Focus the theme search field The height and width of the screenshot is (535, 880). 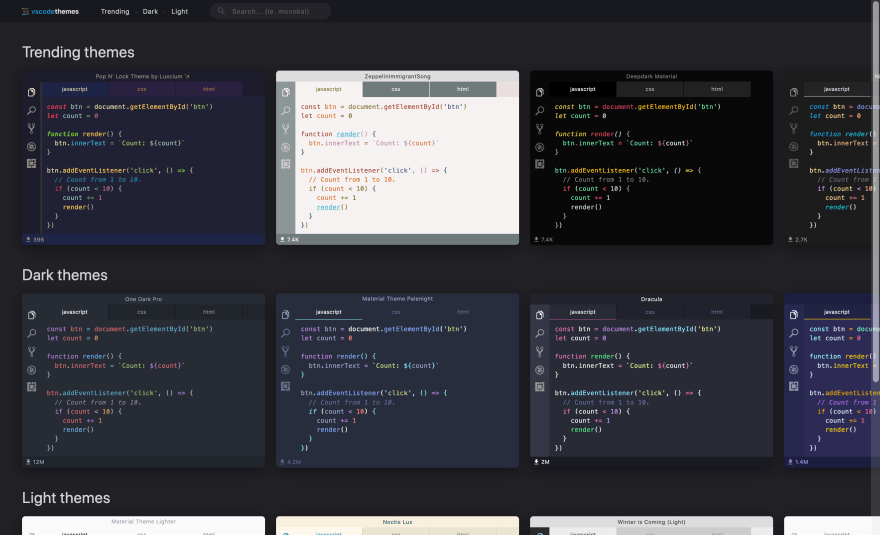270,11
